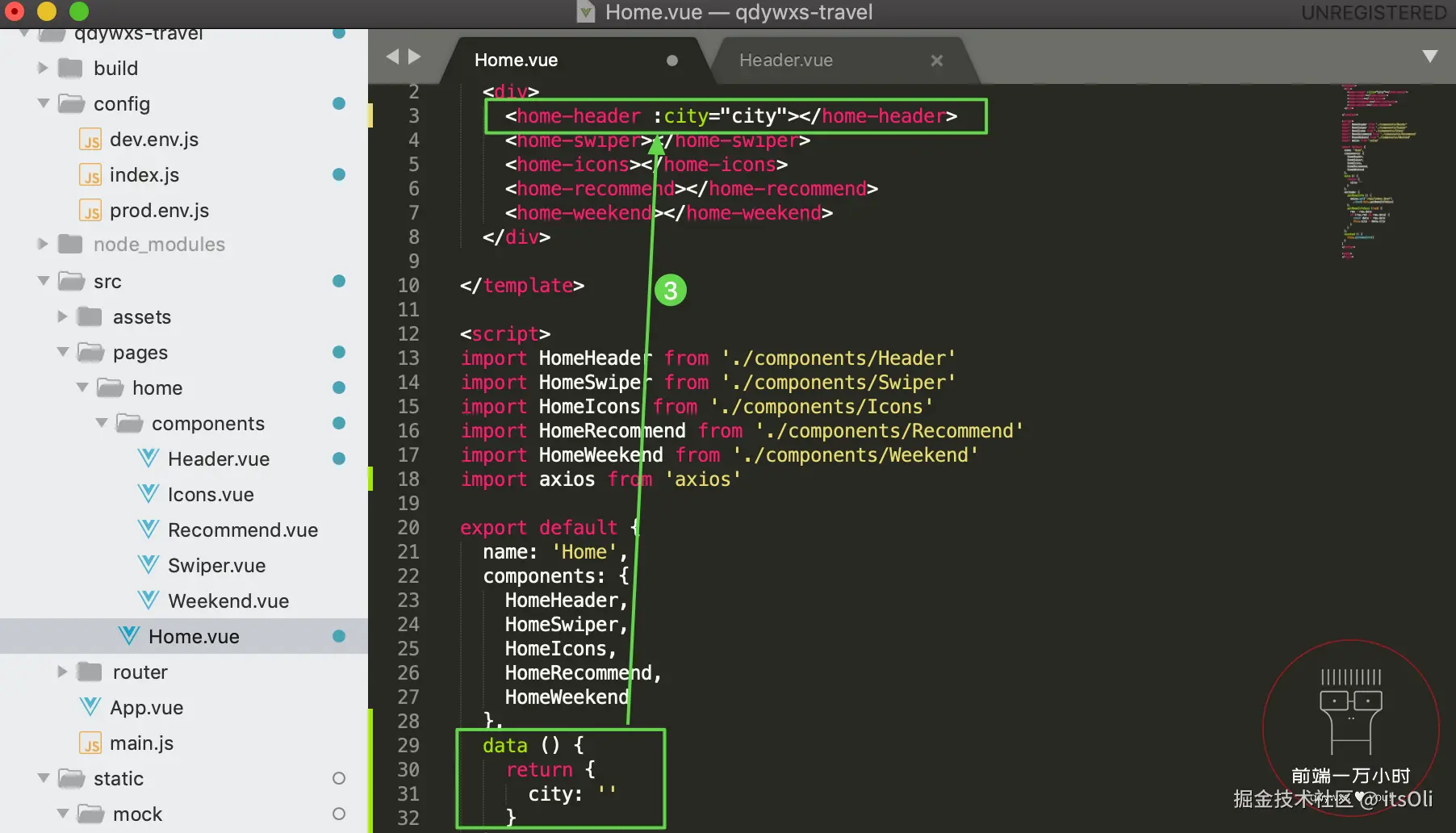
Task: Click line number 11 in the gutter
Action: (x=408, y=310)
